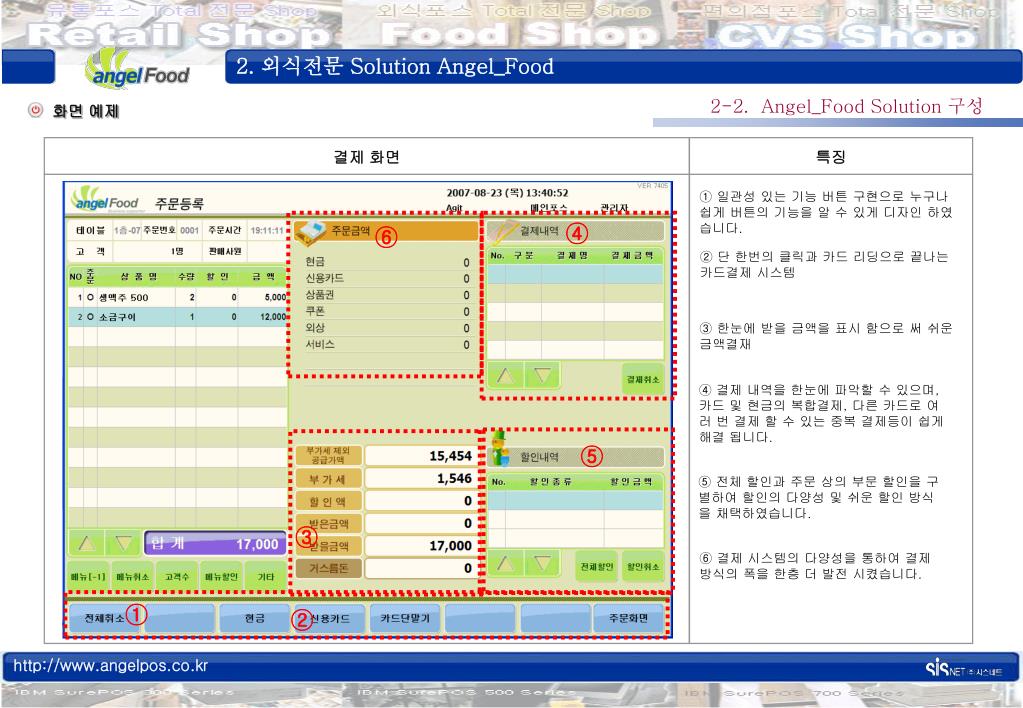The width and height of the screenshot is (1023, 708).
Task: Click the 판매사원 field
Action: [x=267, y=251]
